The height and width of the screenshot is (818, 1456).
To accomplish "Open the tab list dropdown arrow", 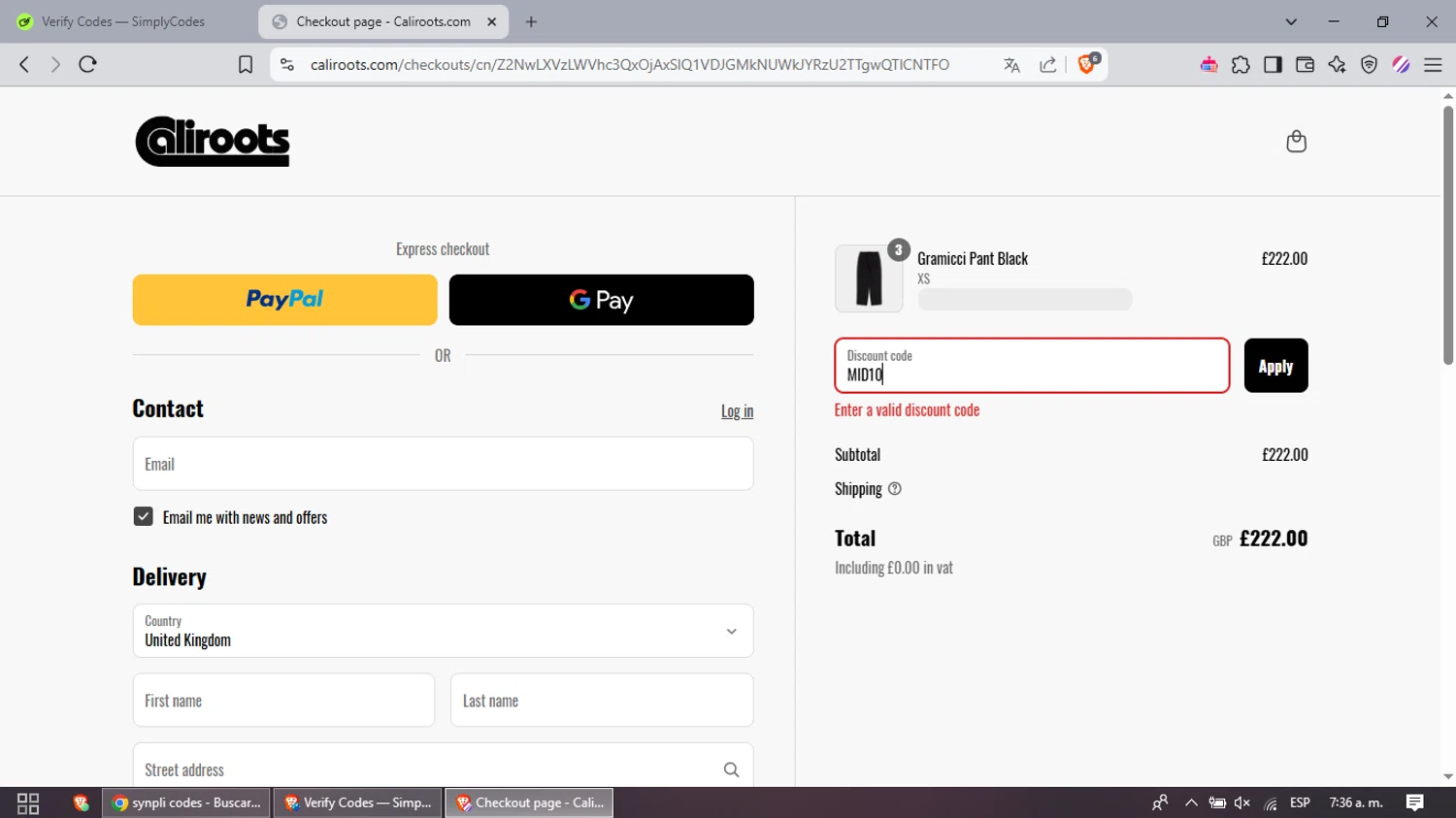I will pos(1291,21).
